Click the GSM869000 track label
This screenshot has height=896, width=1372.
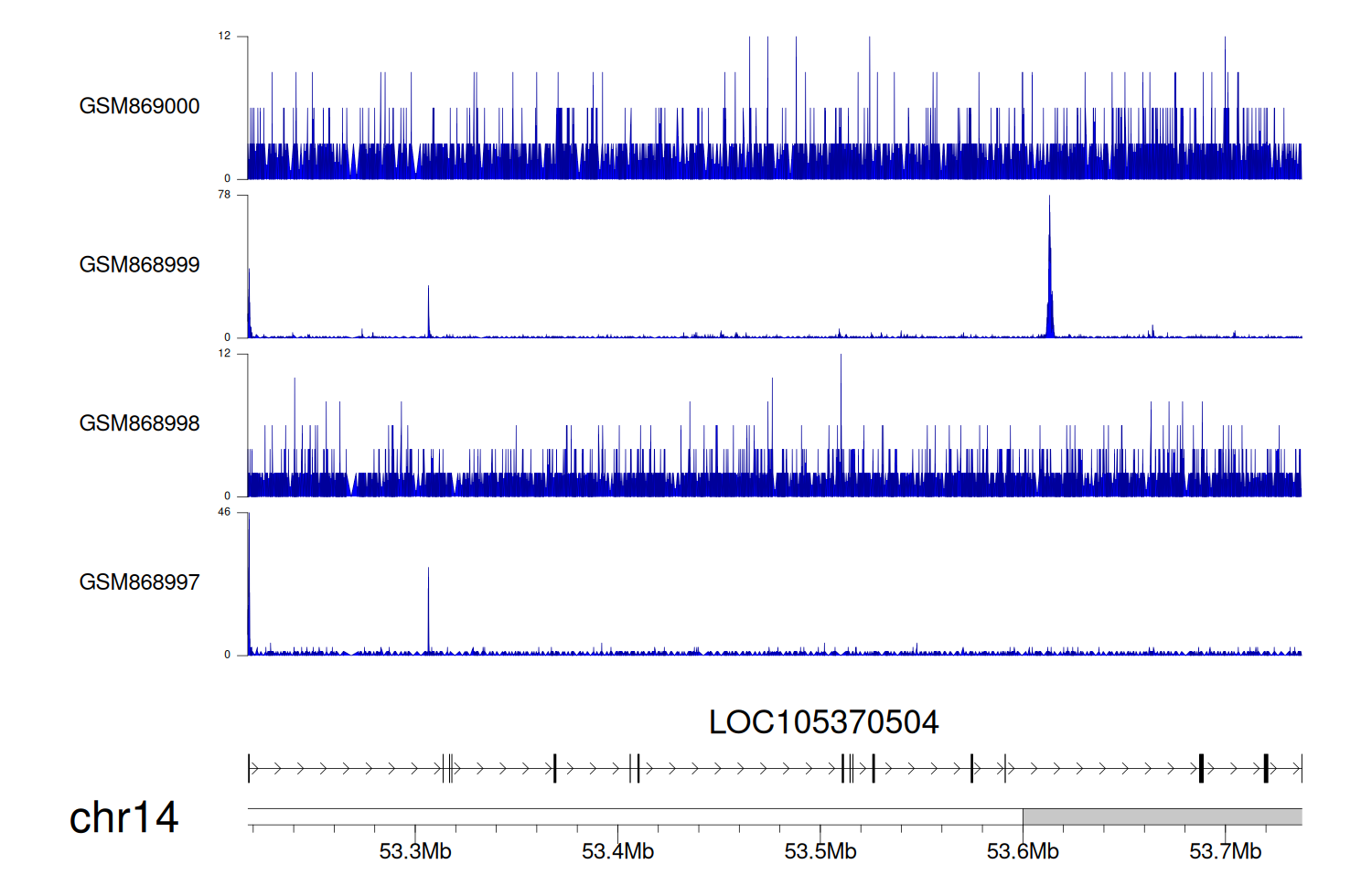coord(139,106)
